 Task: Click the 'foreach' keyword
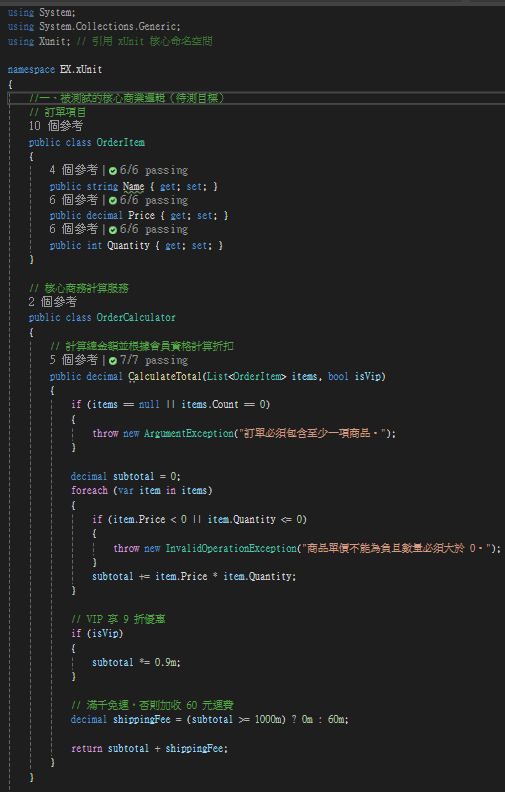pos(89,490)
